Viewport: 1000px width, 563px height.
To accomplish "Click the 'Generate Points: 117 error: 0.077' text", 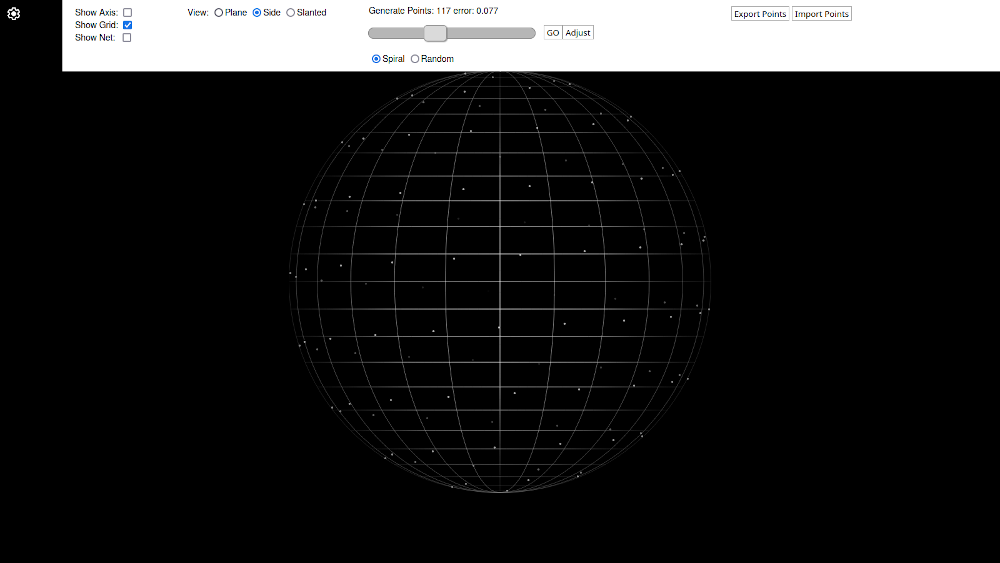I will point(433,11).
